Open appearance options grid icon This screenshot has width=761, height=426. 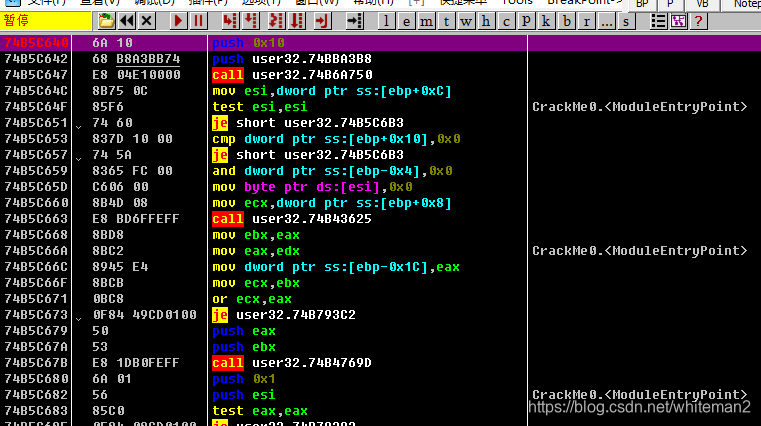[x=678, y=21]
